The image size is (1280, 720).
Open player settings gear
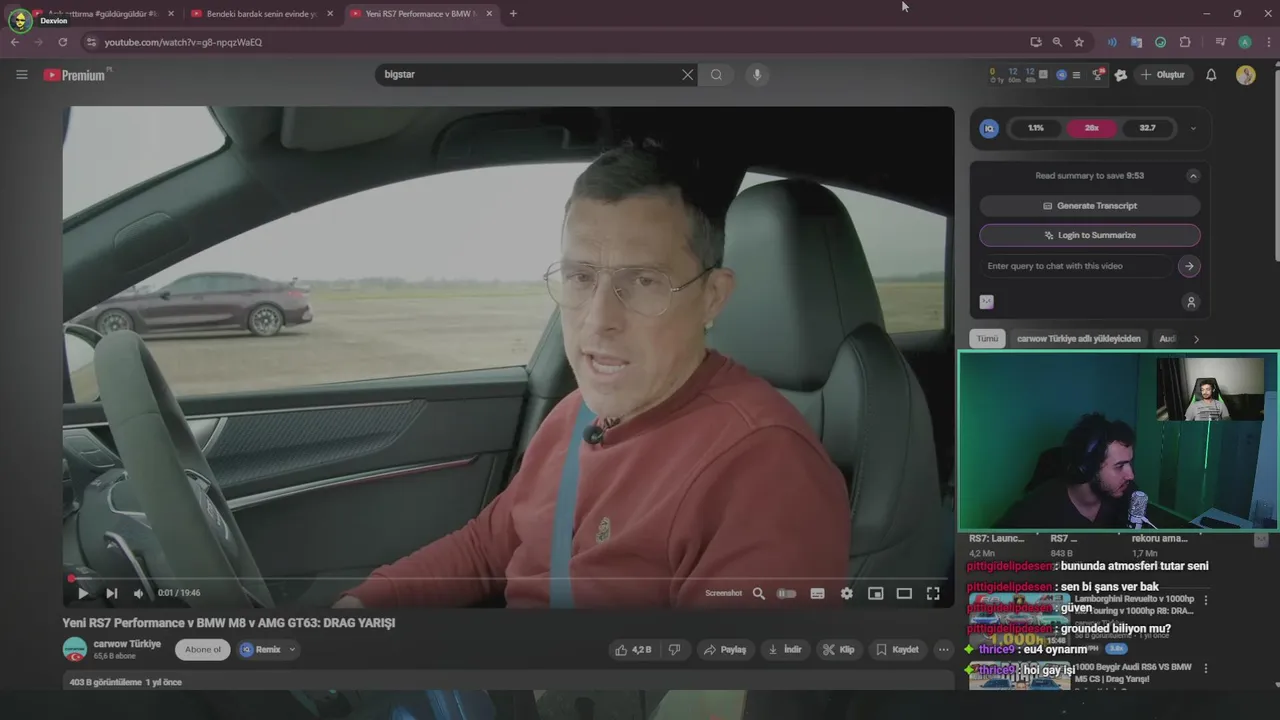[846, 593]
